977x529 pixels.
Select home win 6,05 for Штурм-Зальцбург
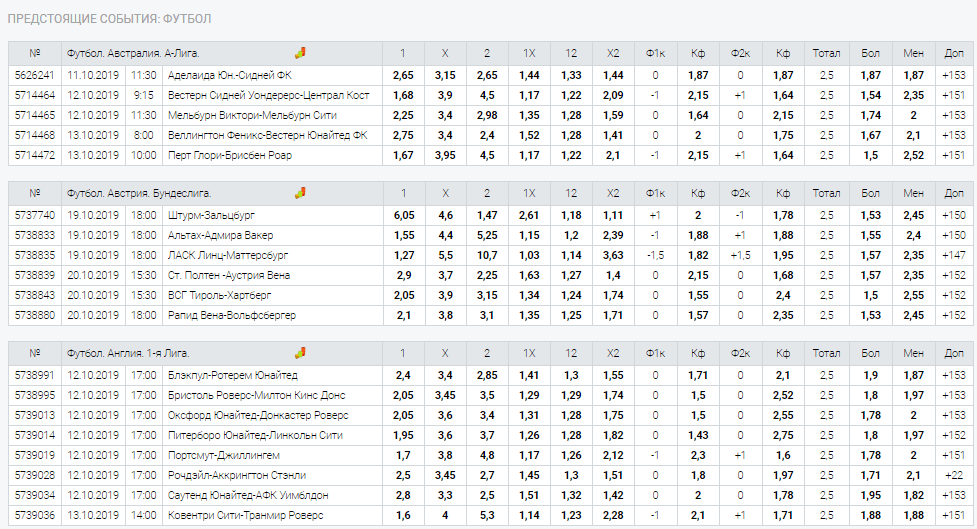(403, 216)
